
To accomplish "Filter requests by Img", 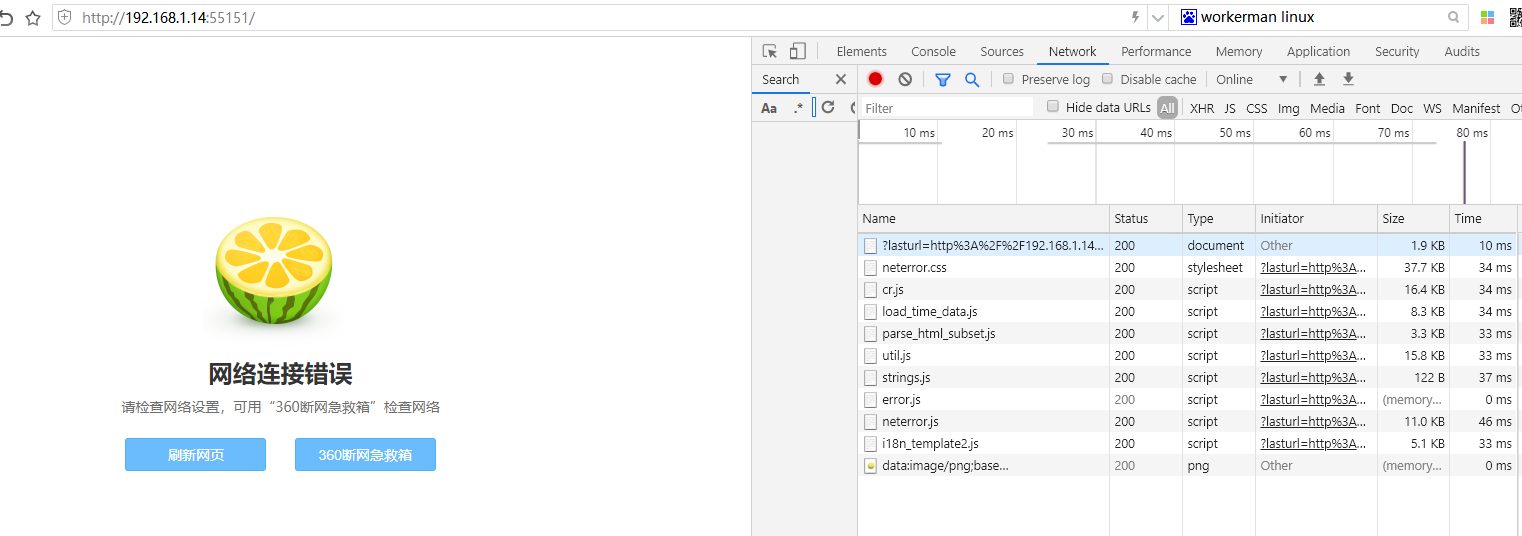I will [1289, 108].
